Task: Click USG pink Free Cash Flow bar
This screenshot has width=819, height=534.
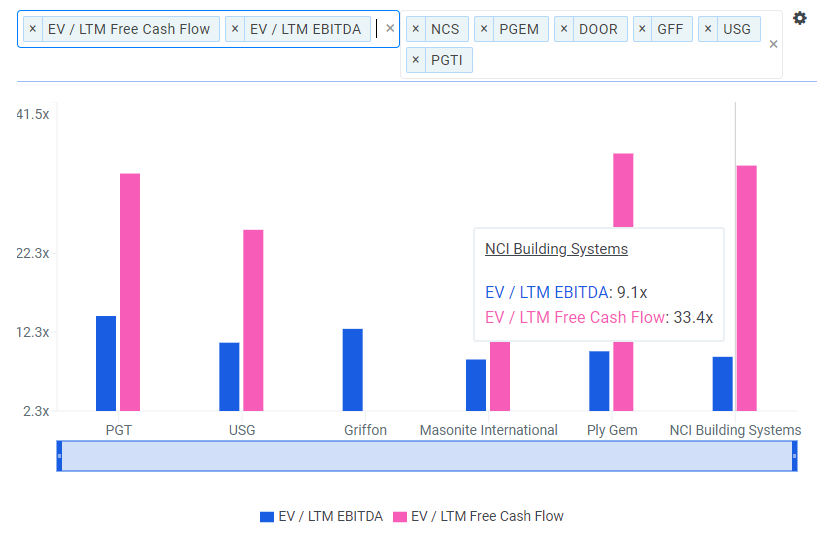Action: [253, 320]
